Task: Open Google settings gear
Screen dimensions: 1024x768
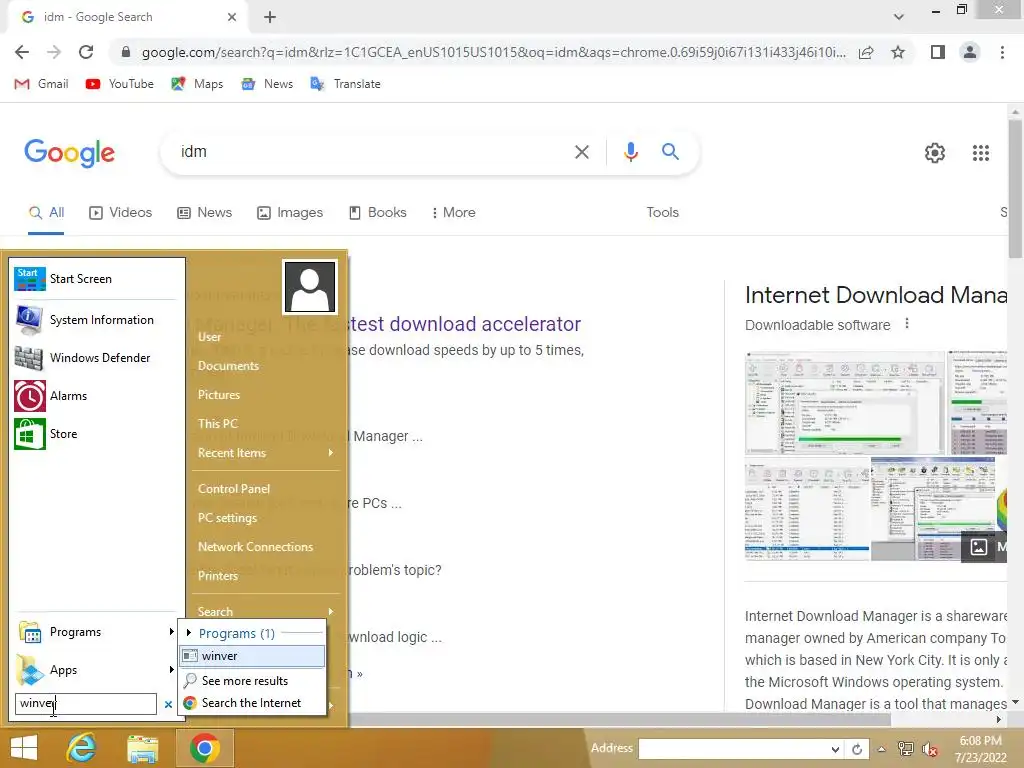Action: tap(935, 153)
